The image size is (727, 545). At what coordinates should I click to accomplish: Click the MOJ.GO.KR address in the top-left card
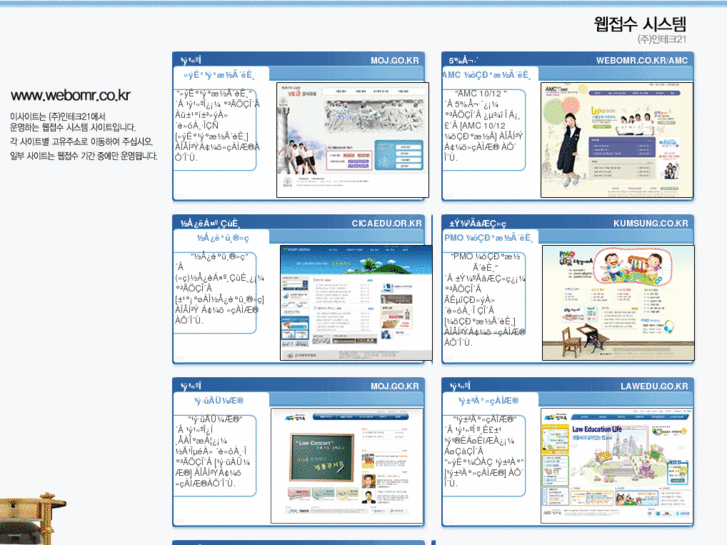(x=395, y=60)
